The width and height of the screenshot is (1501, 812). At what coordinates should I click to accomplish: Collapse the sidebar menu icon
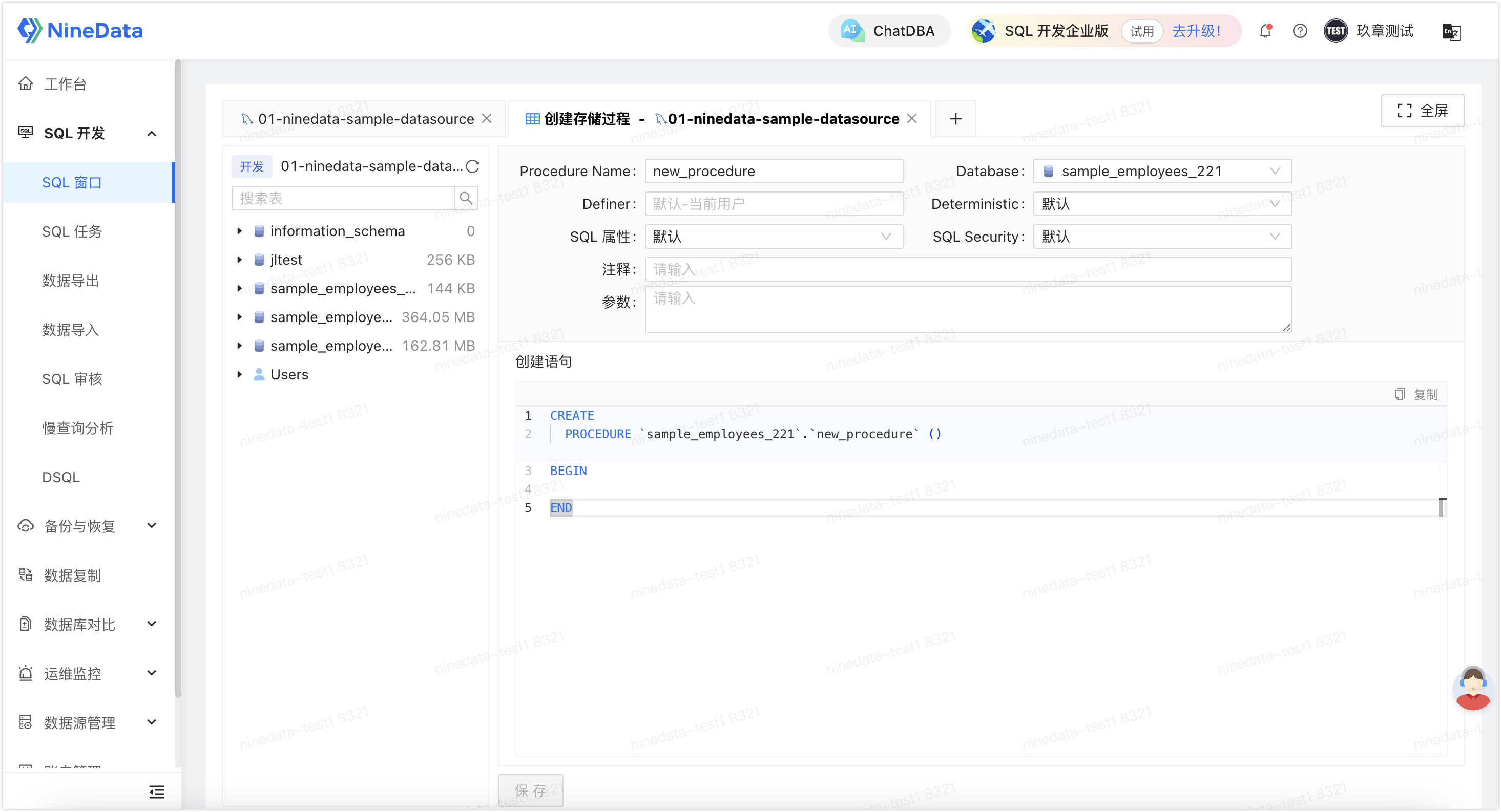coord(156,792)
